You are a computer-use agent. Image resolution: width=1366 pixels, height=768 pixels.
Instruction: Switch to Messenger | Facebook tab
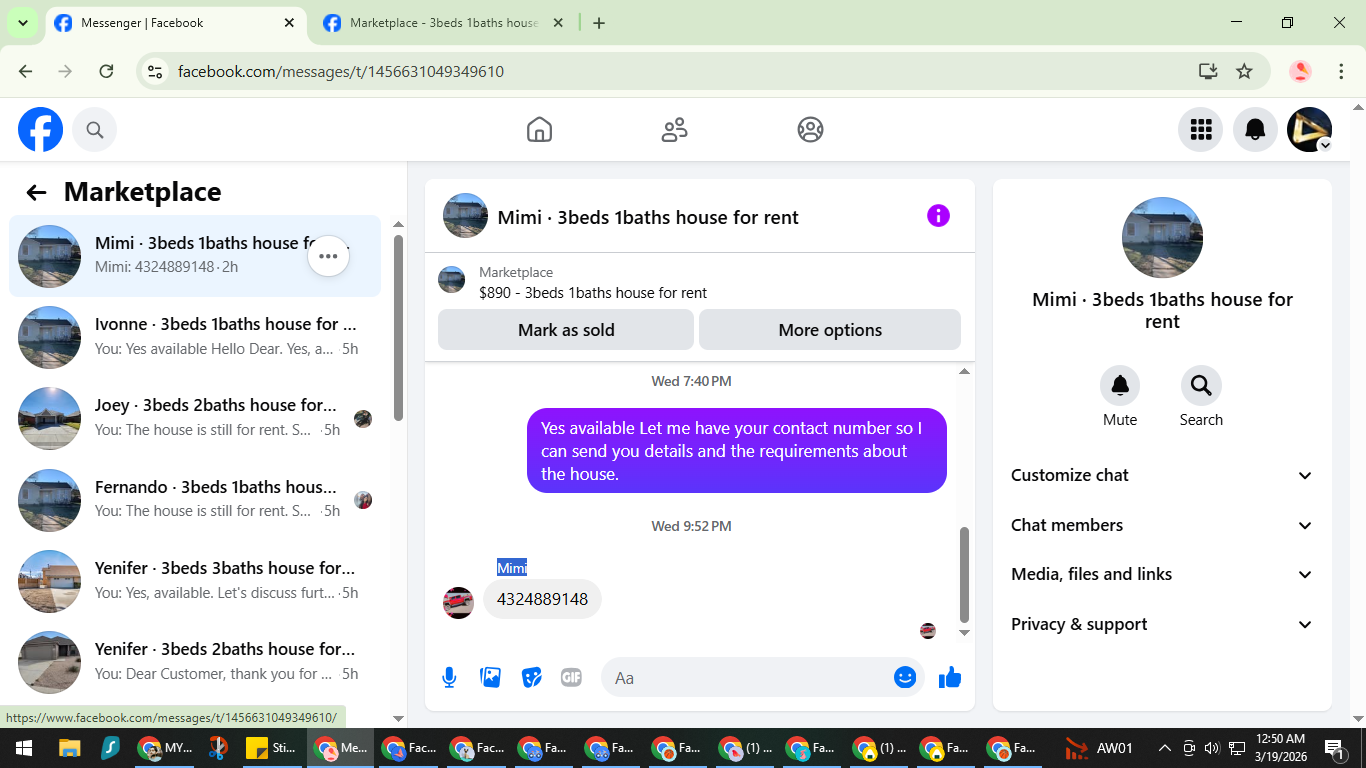175,23
